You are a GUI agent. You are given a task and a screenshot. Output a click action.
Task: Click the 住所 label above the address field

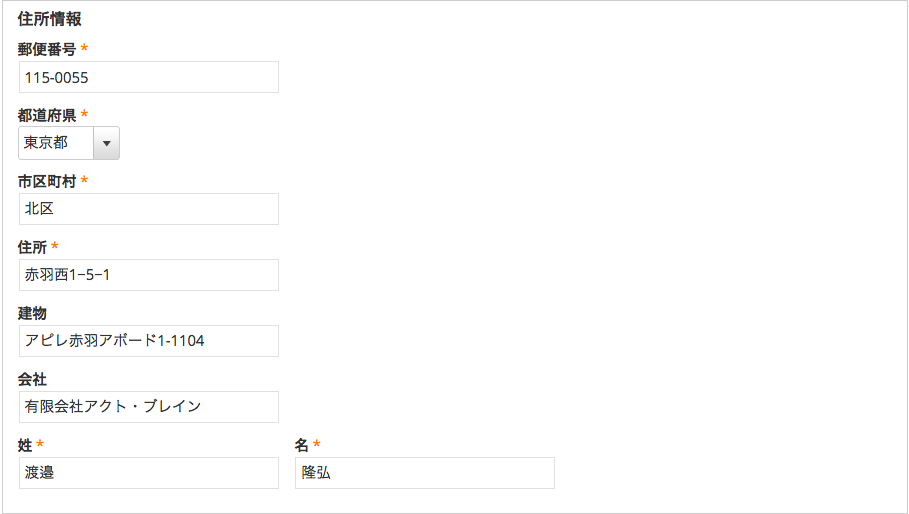coord(32,247)
